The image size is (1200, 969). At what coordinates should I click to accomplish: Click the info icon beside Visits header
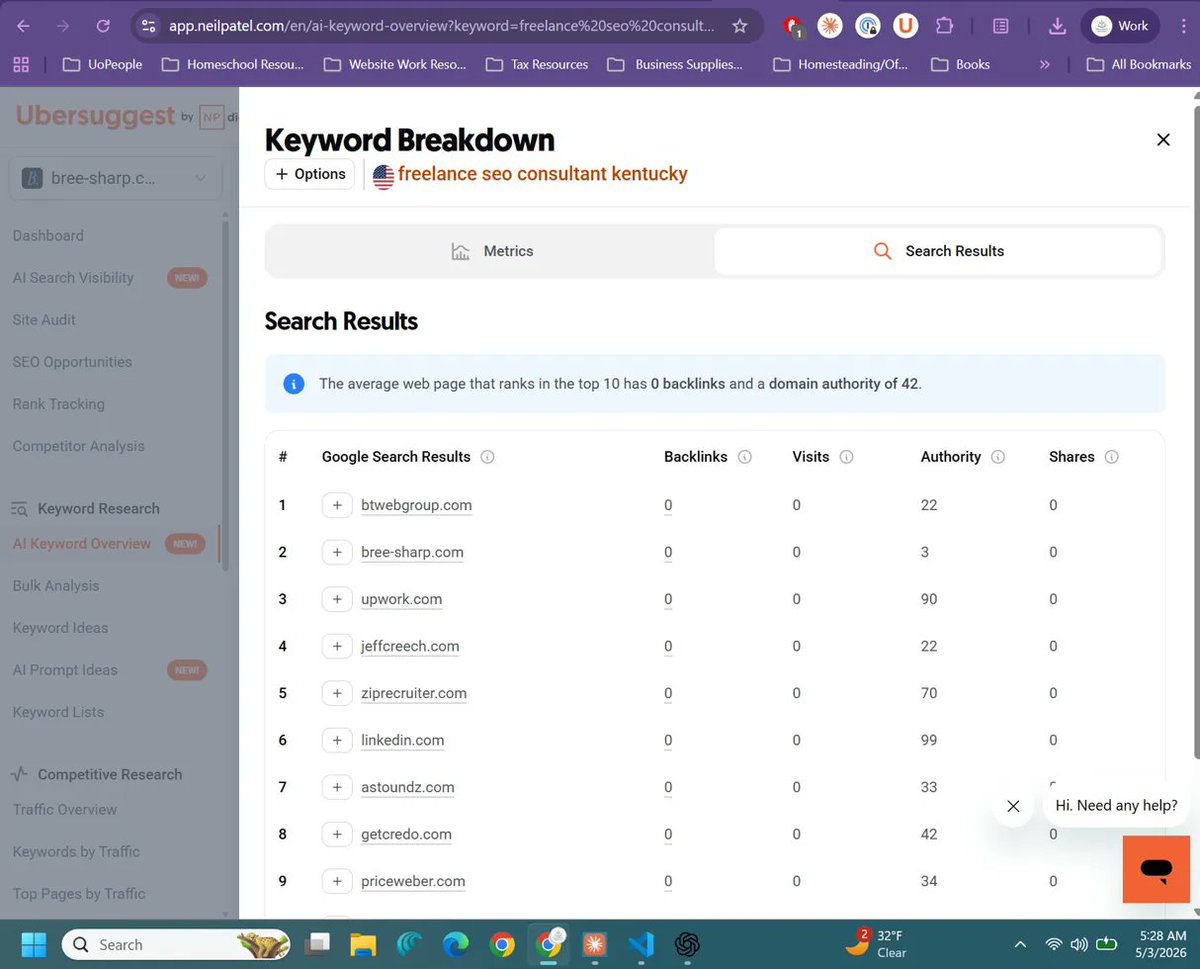[x=847, y=457]
